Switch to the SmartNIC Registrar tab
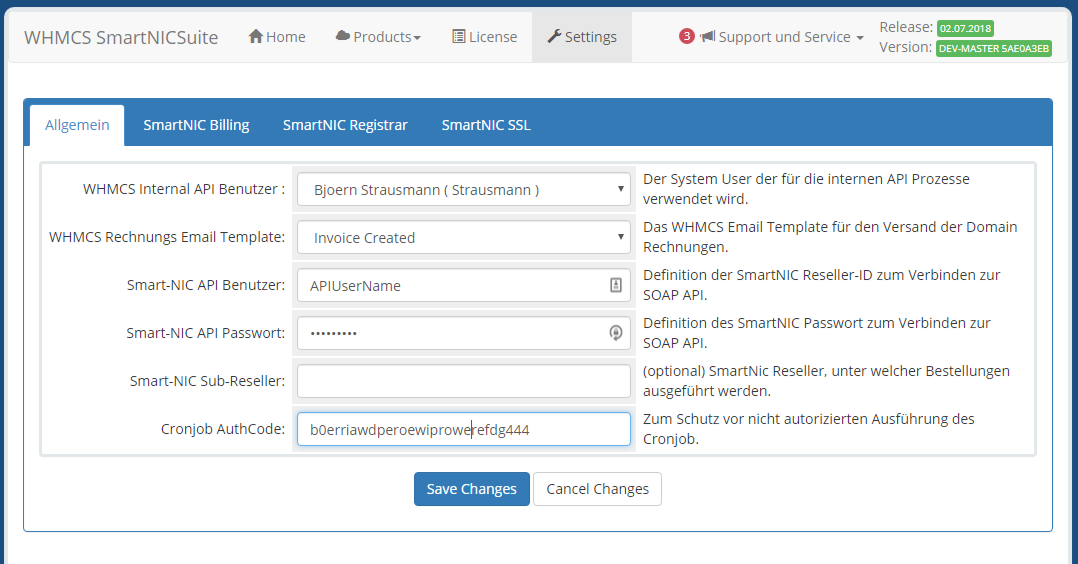The width and height of the screenshot is (1078, 564). [345, 125]
